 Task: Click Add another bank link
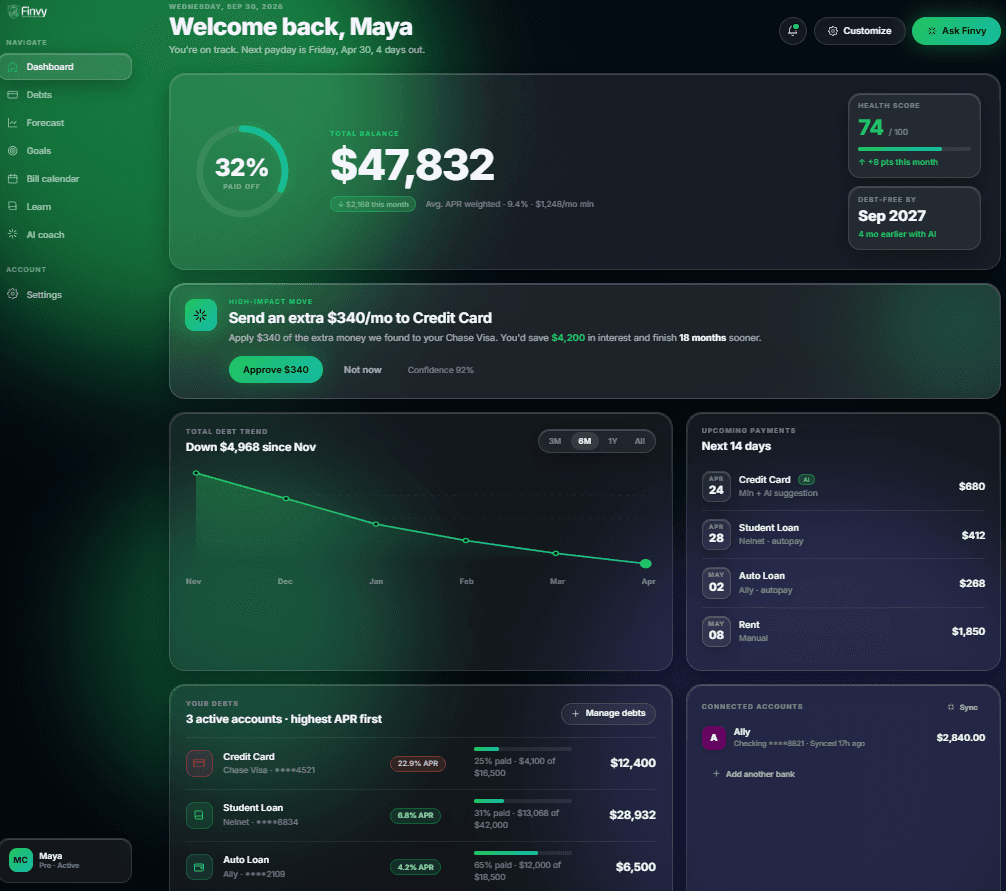pos(753,774)
